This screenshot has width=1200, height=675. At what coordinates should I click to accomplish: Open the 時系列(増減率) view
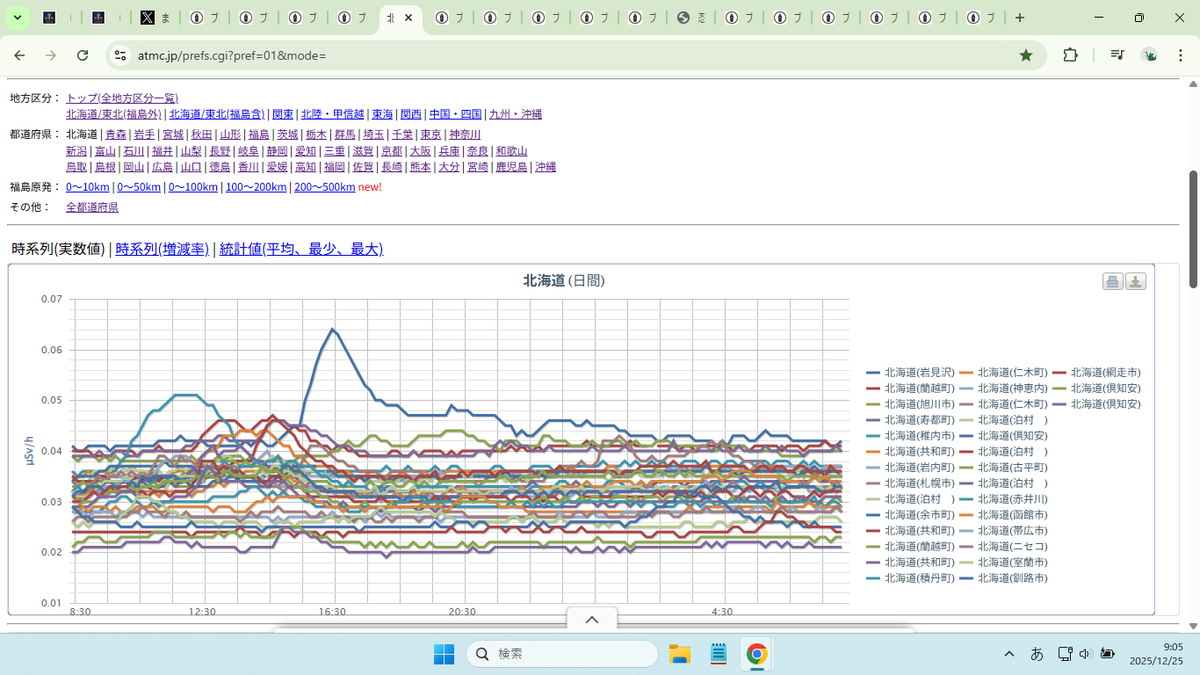click(160, 249)
